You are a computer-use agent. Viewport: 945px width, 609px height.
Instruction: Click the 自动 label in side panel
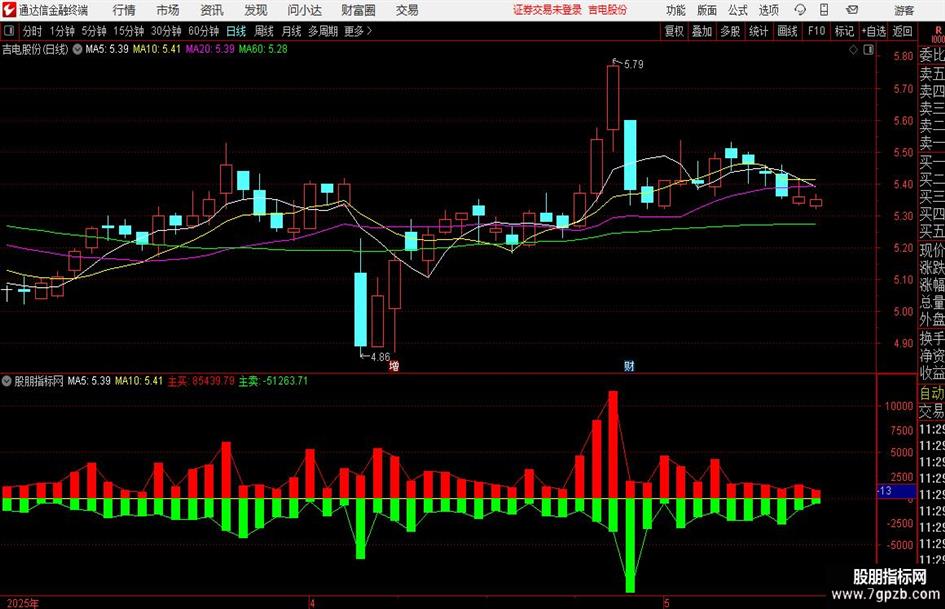(x=932, y=393)
